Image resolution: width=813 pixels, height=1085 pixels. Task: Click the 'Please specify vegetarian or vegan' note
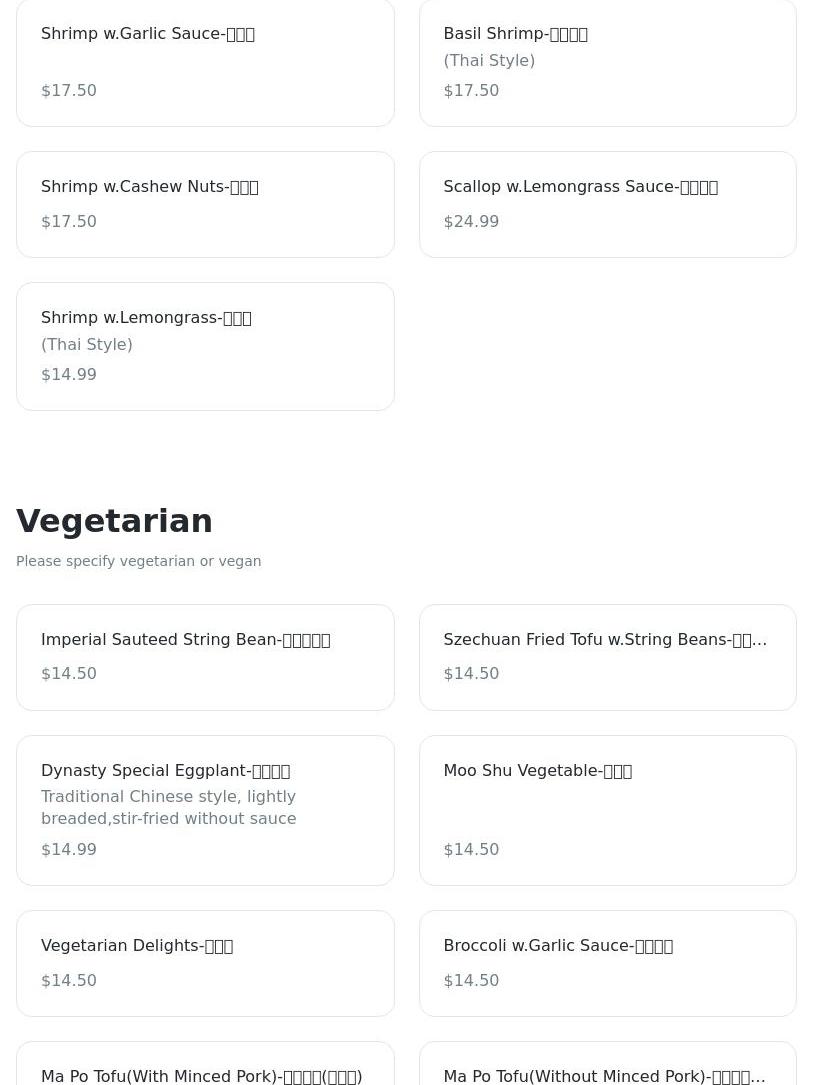(138, 561)
